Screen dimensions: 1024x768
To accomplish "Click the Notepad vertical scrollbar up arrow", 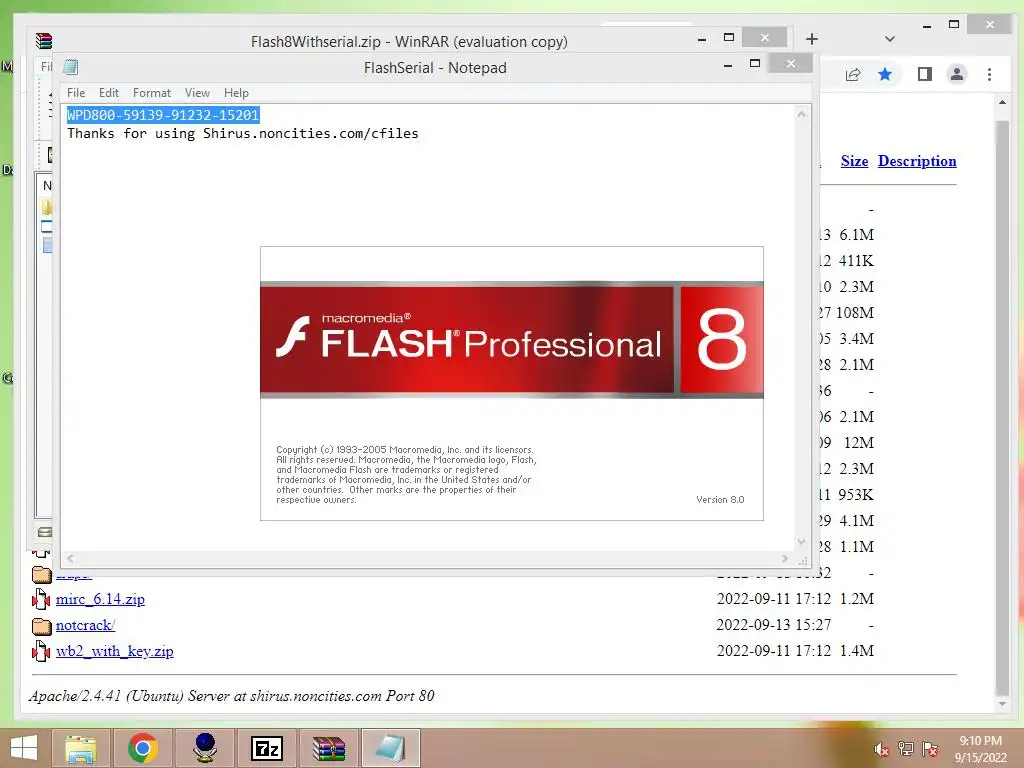I will [x=802, y=114].
